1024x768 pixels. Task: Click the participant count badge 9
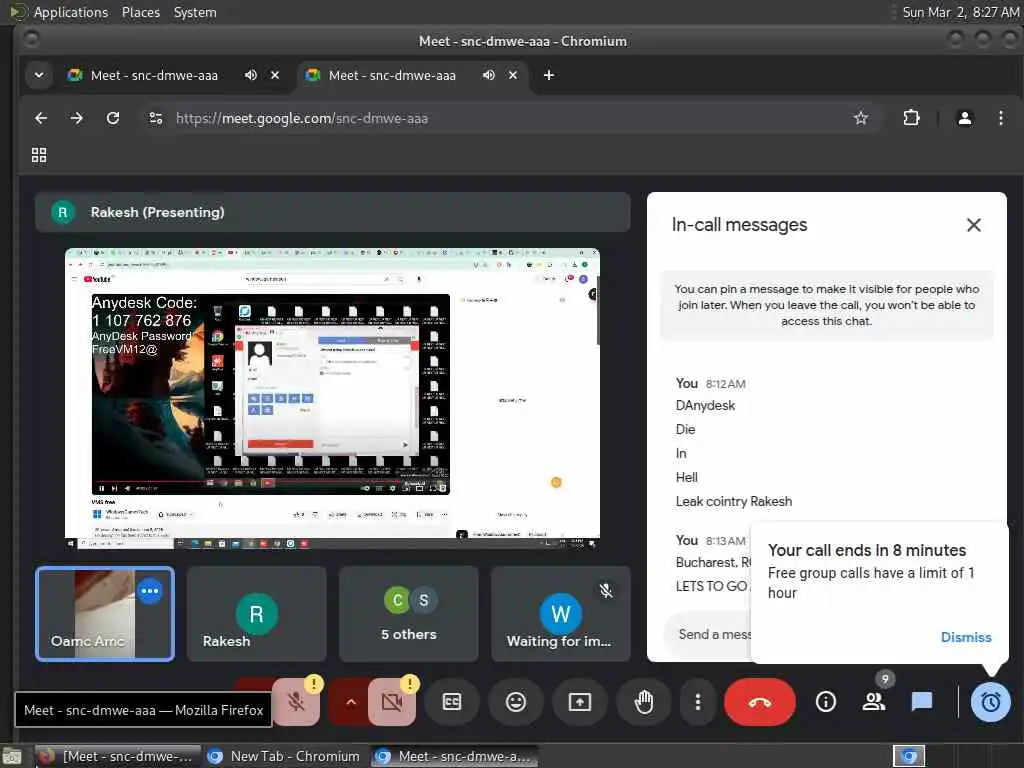(x=885, y=679)
